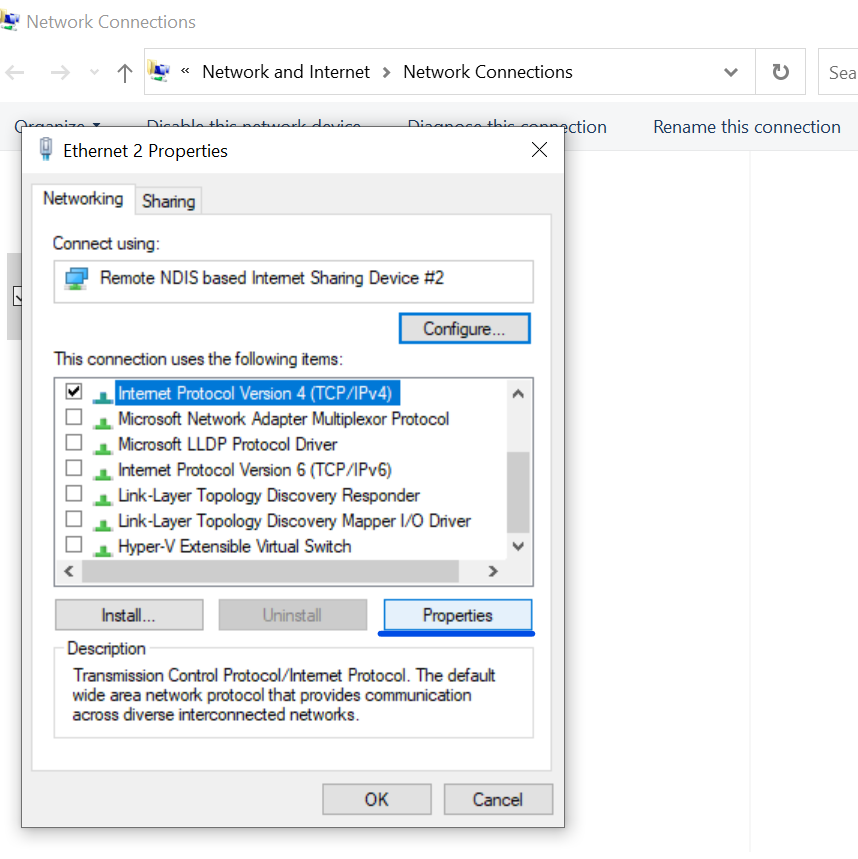
Task: Click Rename this connection in toolbar
Action: (x=746, y=127)
